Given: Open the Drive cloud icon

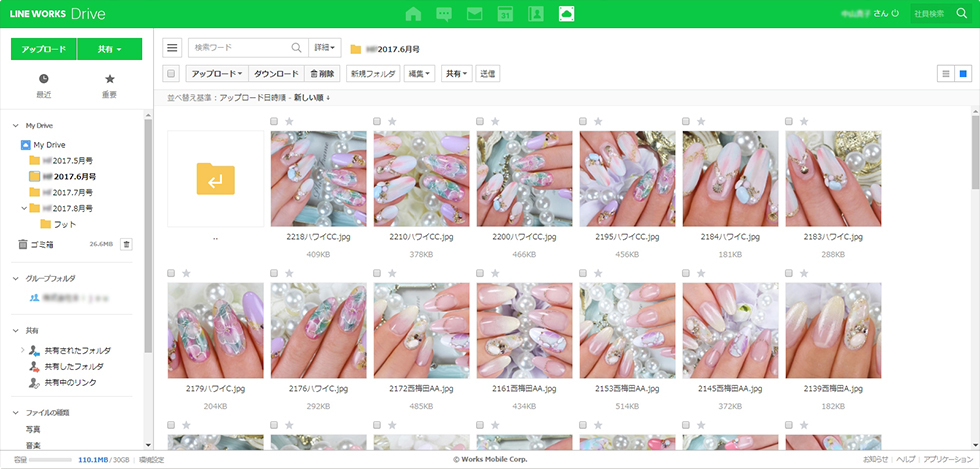Looking at the screenshot, I should (x=566, y=14).
